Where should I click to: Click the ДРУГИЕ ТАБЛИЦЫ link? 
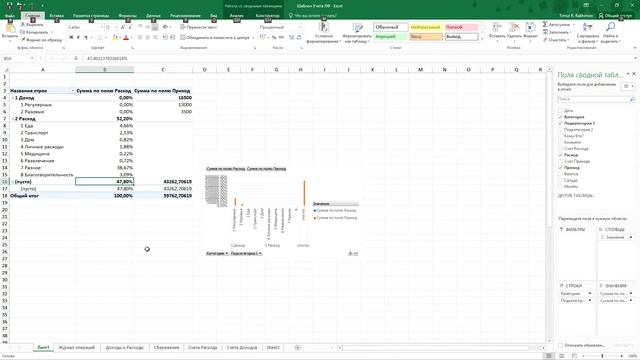pyautogui.click(x=576, y=196)
